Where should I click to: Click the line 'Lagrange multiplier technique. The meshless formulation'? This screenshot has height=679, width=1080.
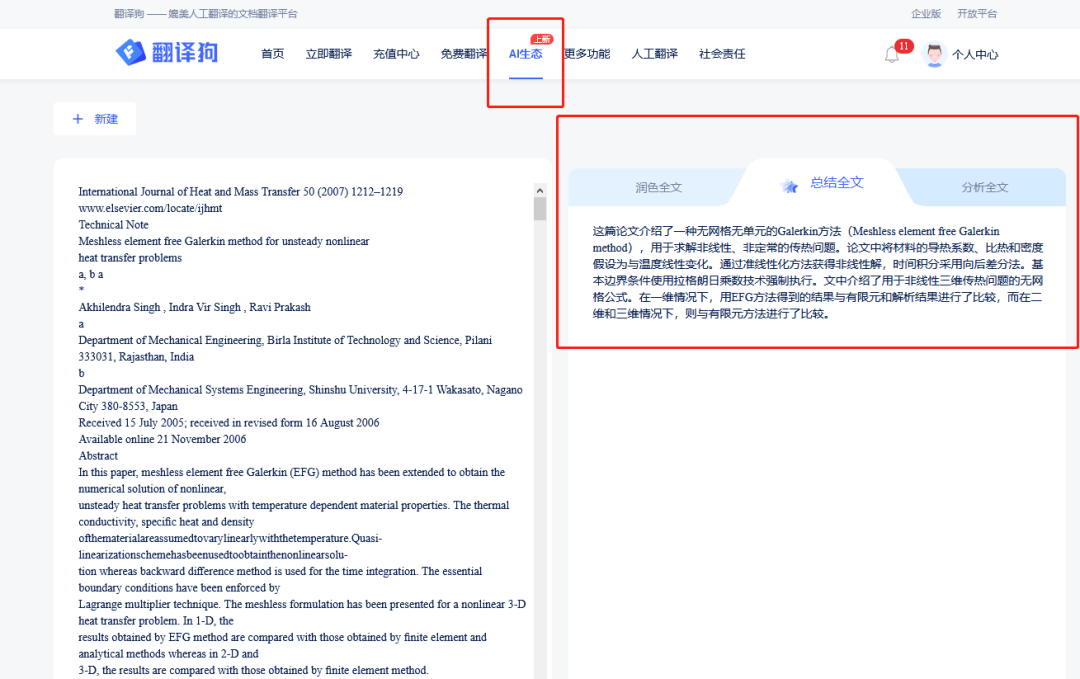click(x=302, y=604)
